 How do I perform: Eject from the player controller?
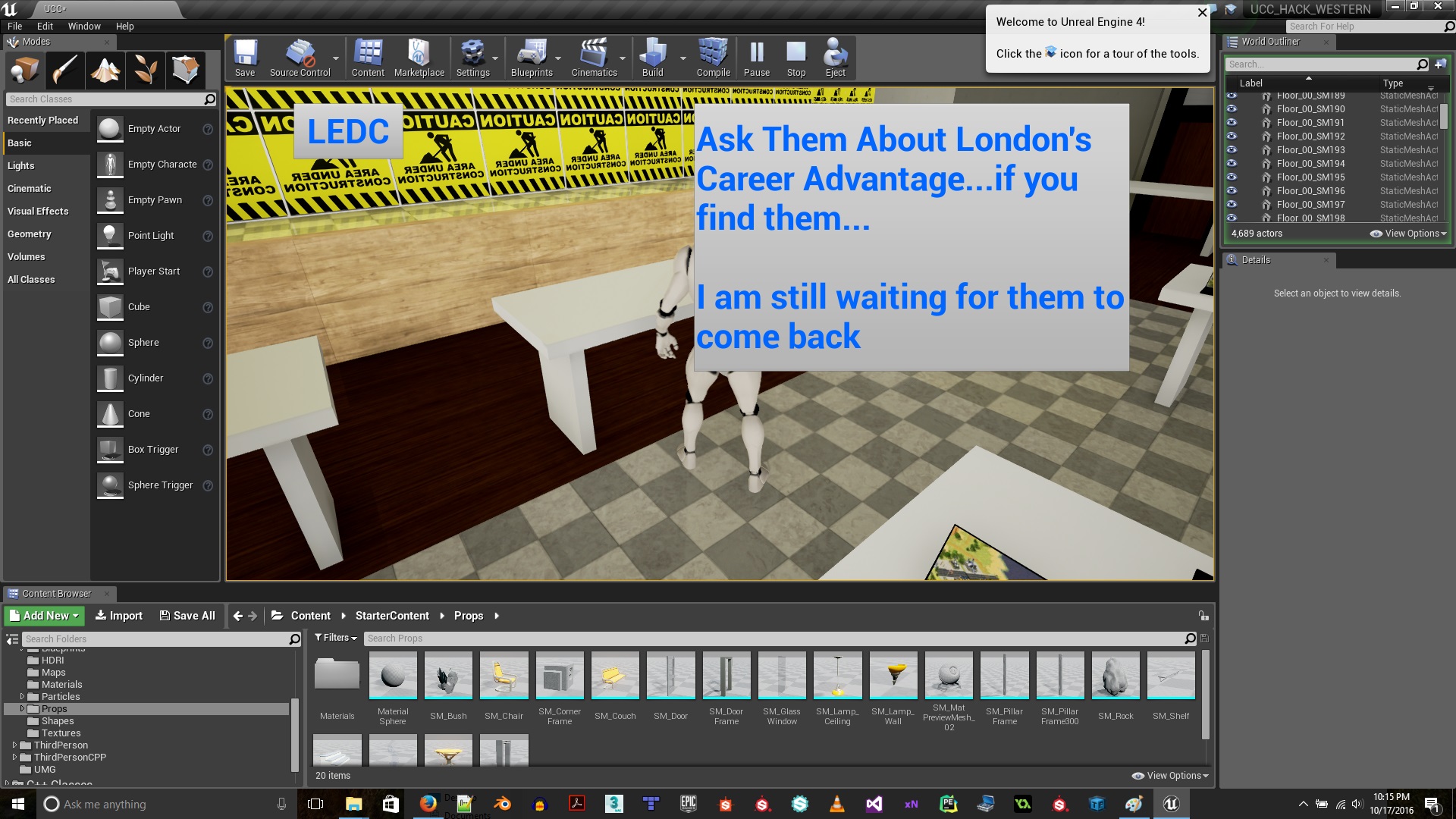[835, 57]
